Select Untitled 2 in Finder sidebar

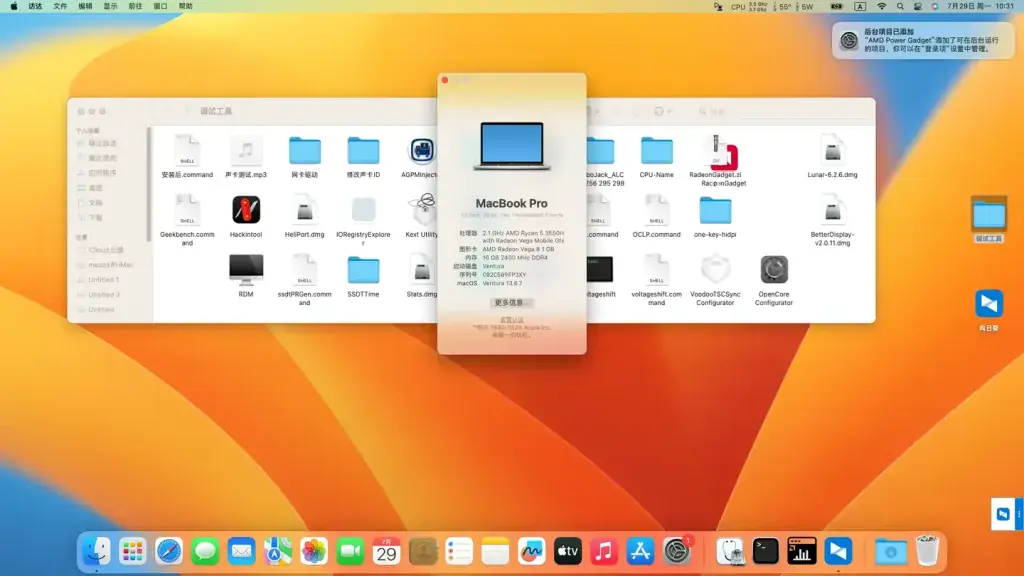point(103,295)
